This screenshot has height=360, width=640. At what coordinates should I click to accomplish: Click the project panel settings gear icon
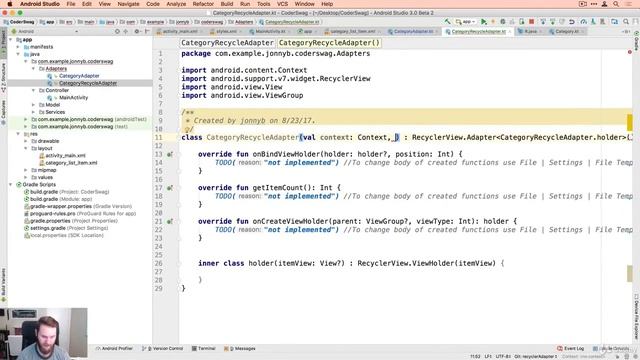tap(137, 31)
